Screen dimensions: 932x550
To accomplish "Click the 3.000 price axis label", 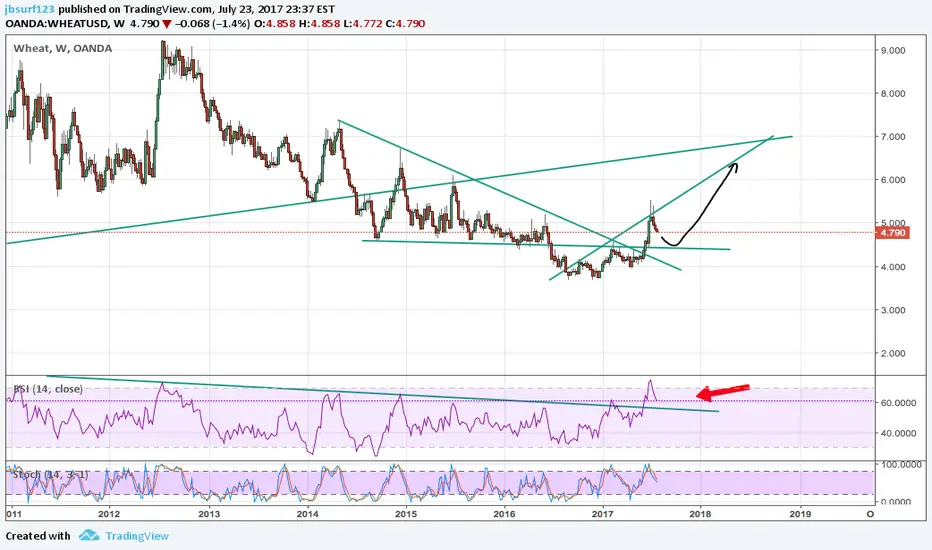I will [893, 310].
